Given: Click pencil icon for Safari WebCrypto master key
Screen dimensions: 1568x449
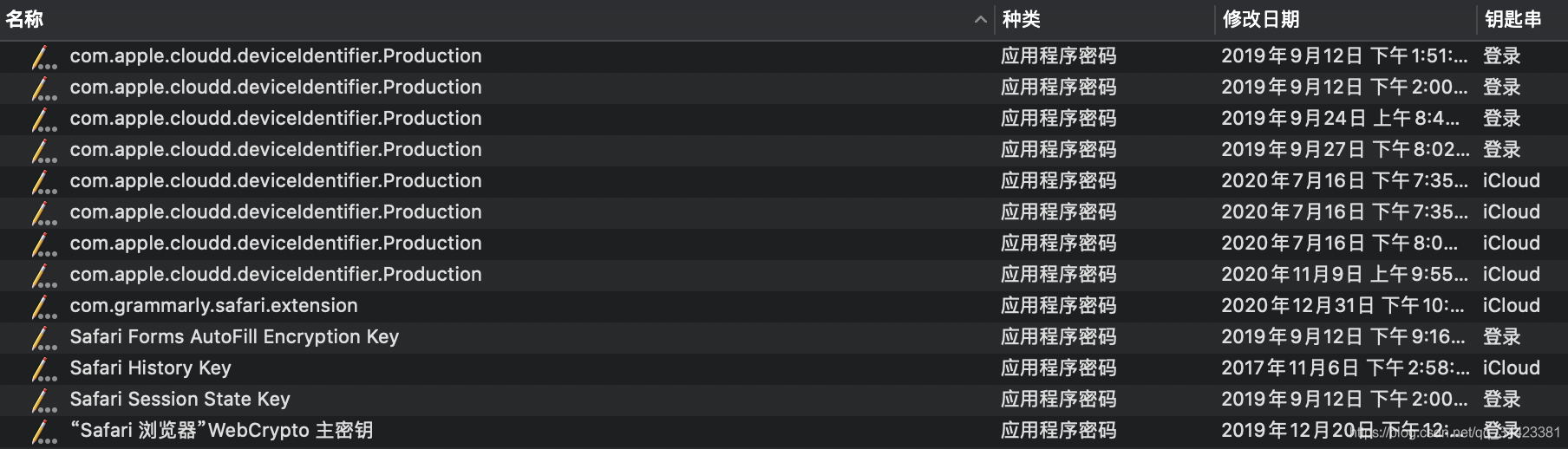Looking at the screenshot, I should 43,431.
